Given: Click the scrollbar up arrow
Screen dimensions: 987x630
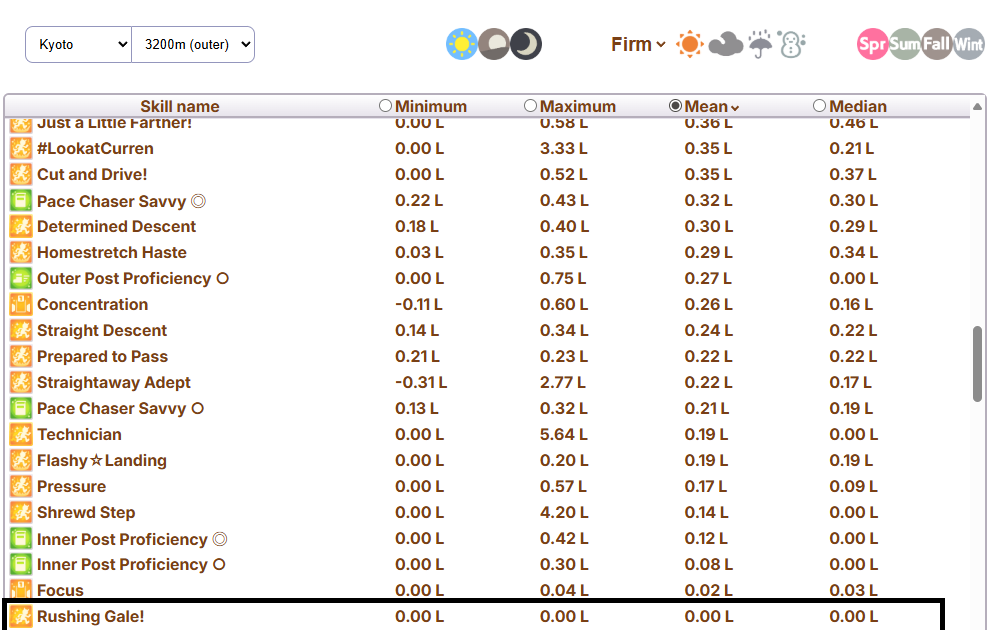Looking at the screenshot, I should [x=977, y=106].
